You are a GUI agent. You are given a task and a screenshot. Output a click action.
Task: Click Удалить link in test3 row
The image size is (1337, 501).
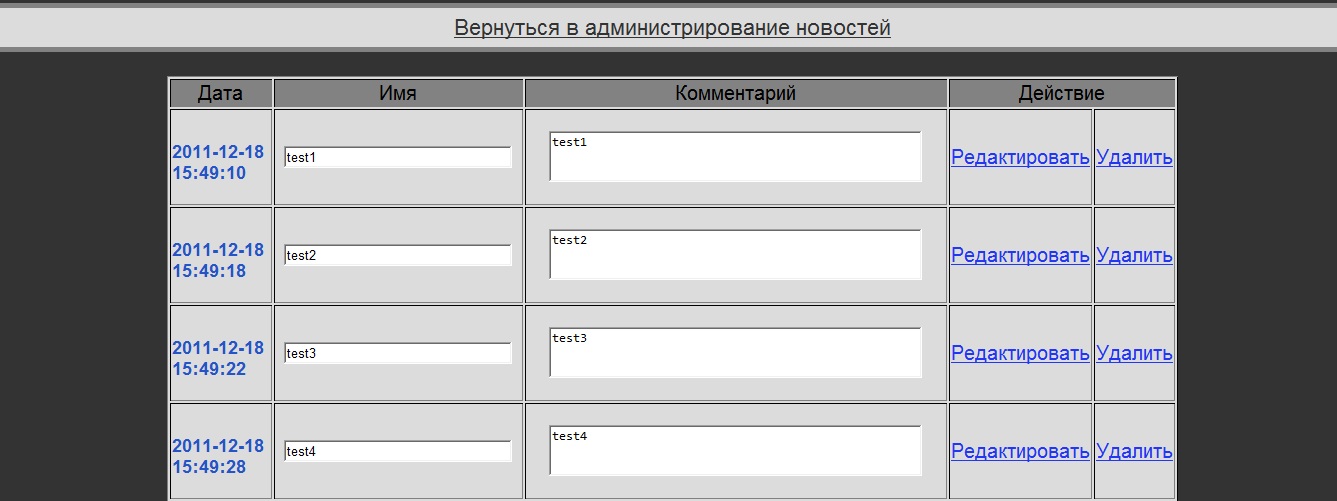pos(1134,353)
